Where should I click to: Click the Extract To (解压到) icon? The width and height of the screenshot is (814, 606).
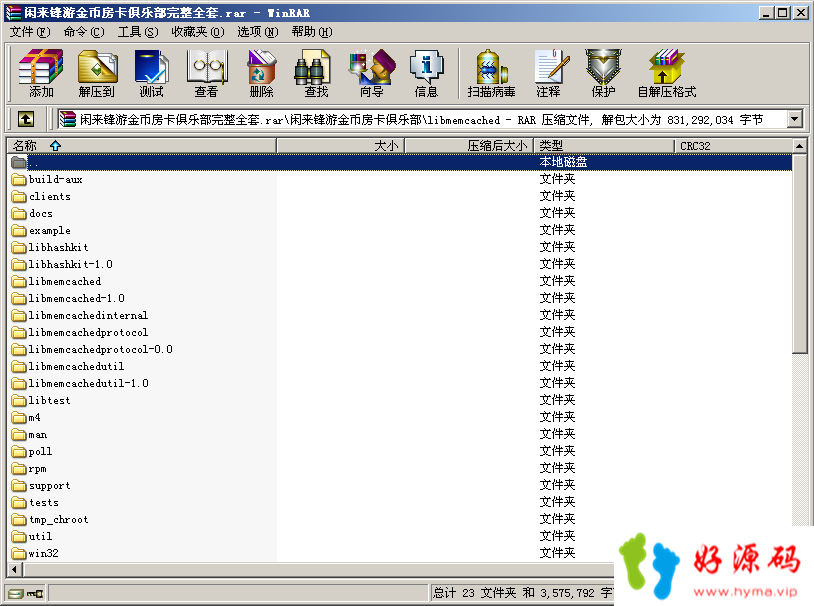(x=97, y=73)
